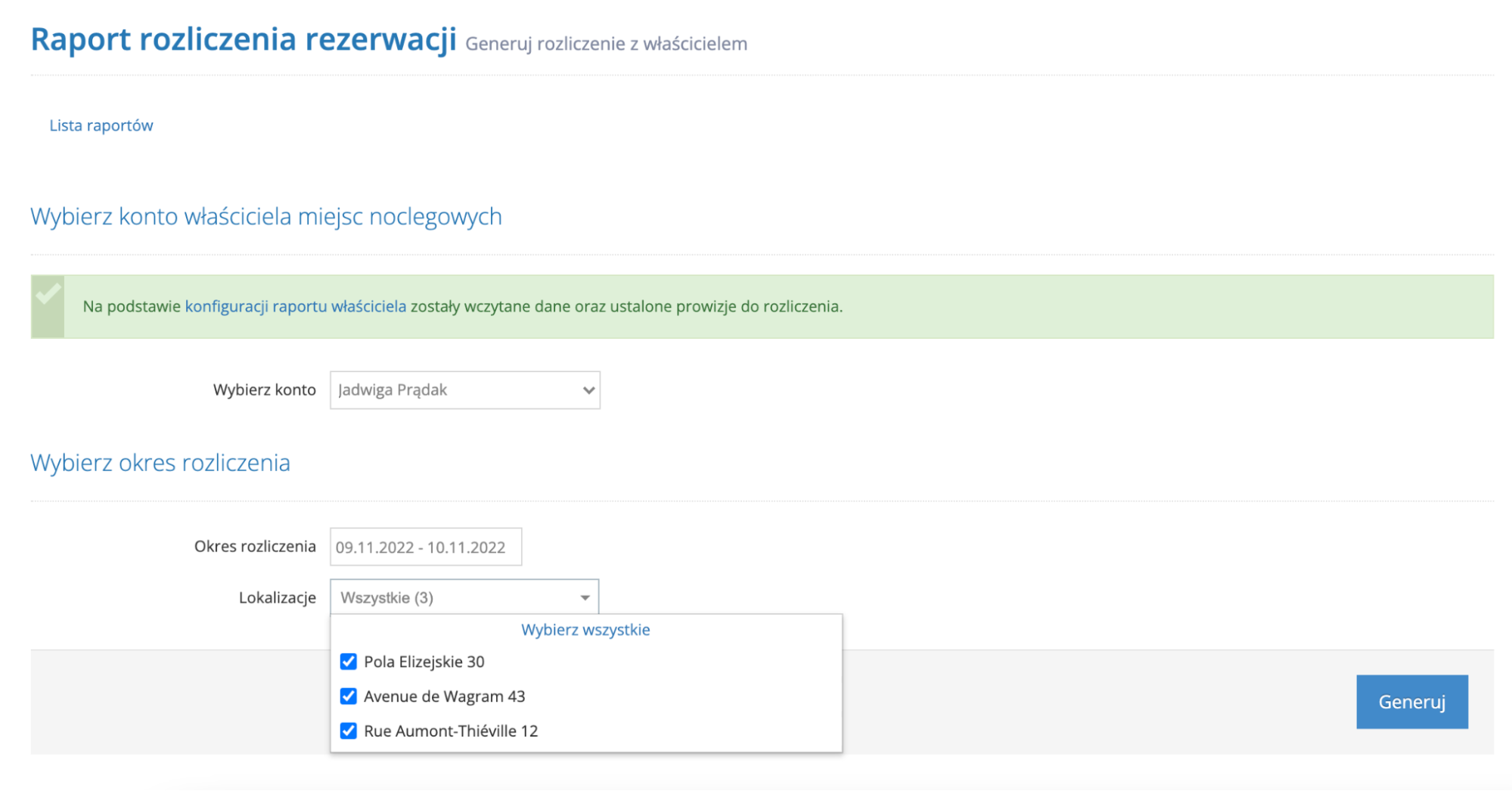1512x791 pixels.
Task: Click the Raport rozliczenia rezerwacji page title
Action: (244, 39)
